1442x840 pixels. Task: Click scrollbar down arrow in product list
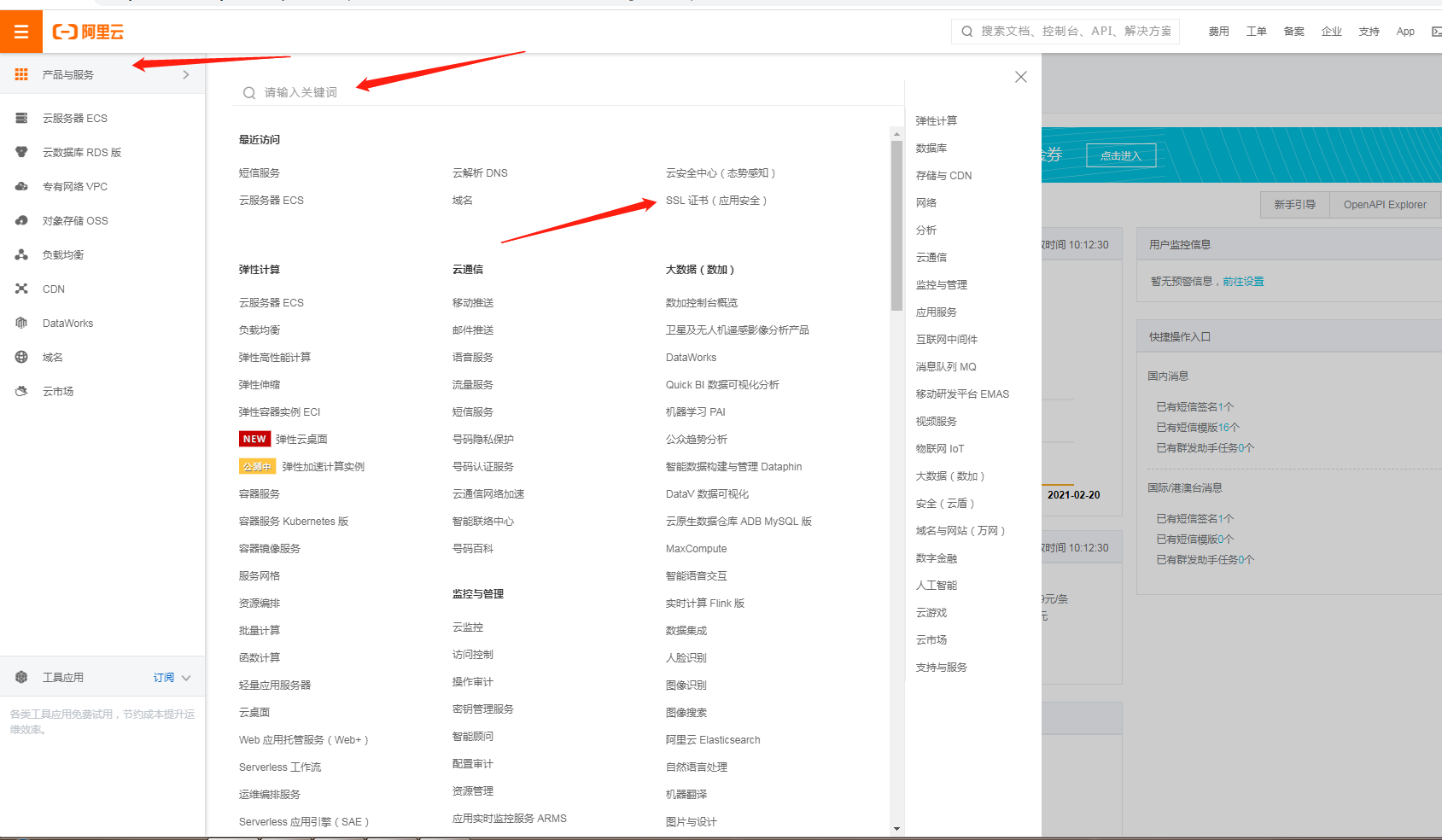tap(896, 828)
